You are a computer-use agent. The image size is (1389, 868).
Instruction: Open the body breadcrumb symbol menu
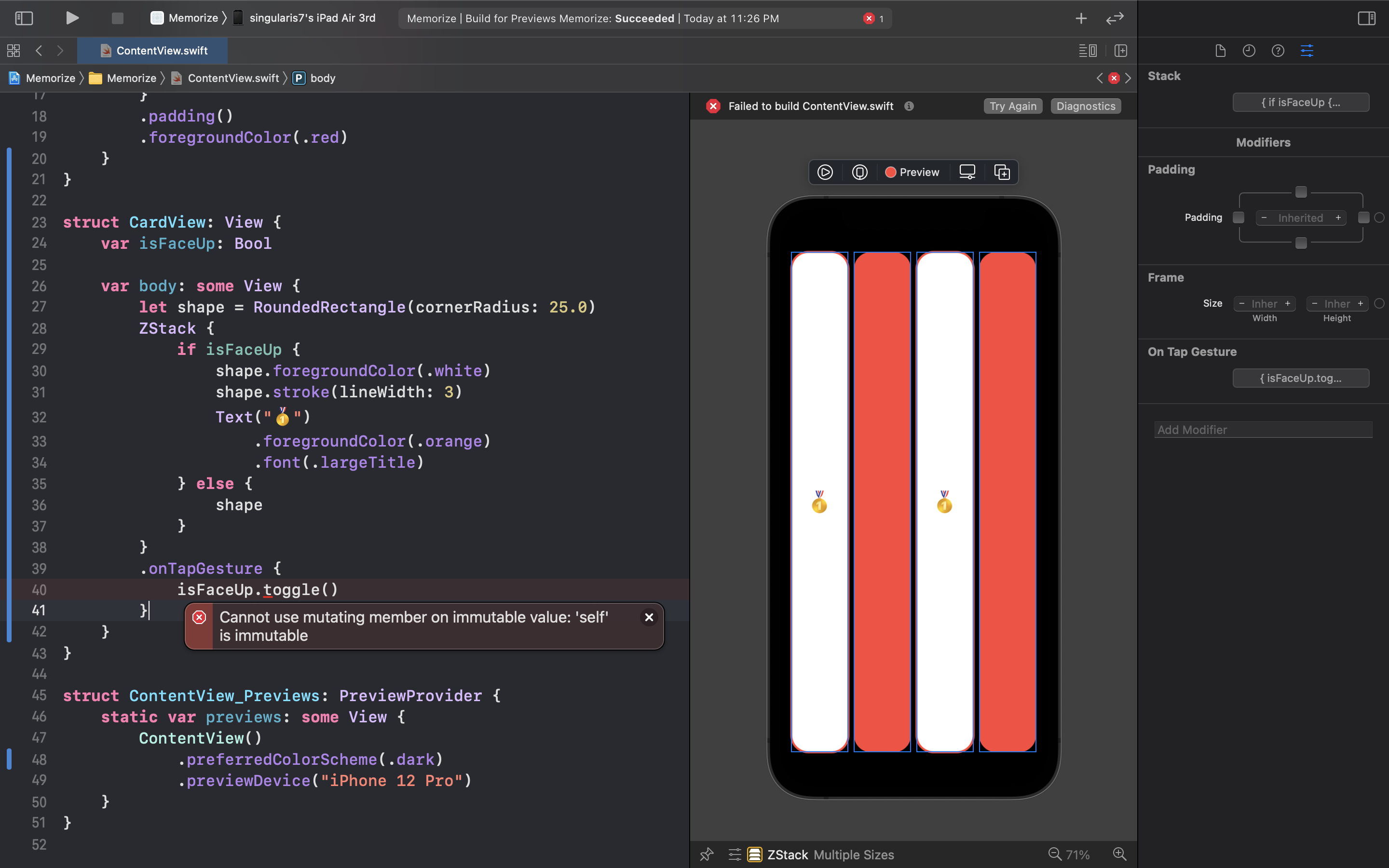[322, 78]
